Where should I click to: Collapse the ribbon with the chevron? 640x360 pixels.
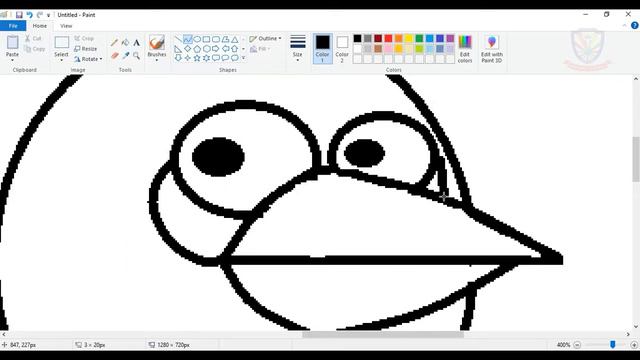[624, 25]
